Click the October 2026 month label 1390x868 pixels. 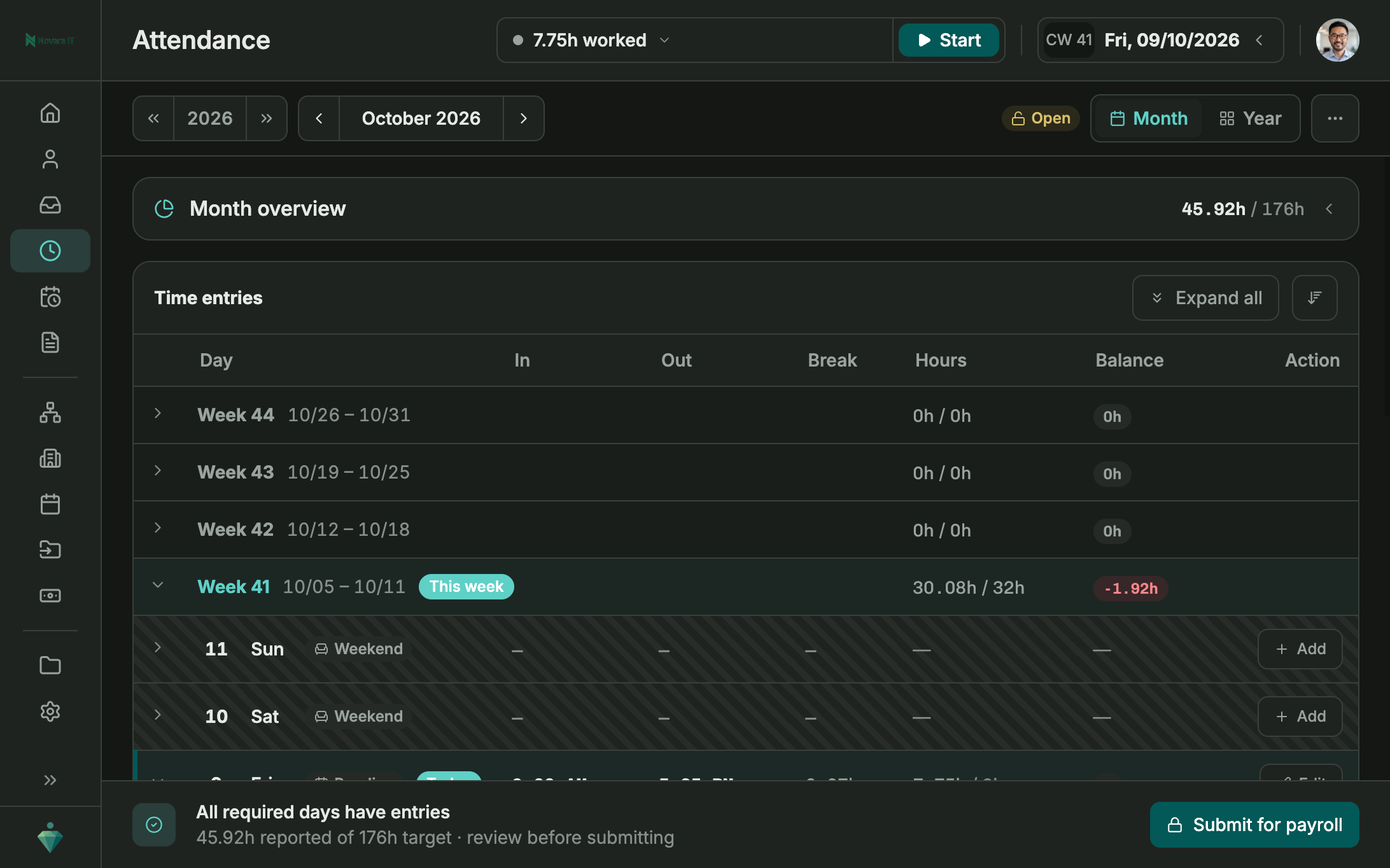click(x=421, y=118)
